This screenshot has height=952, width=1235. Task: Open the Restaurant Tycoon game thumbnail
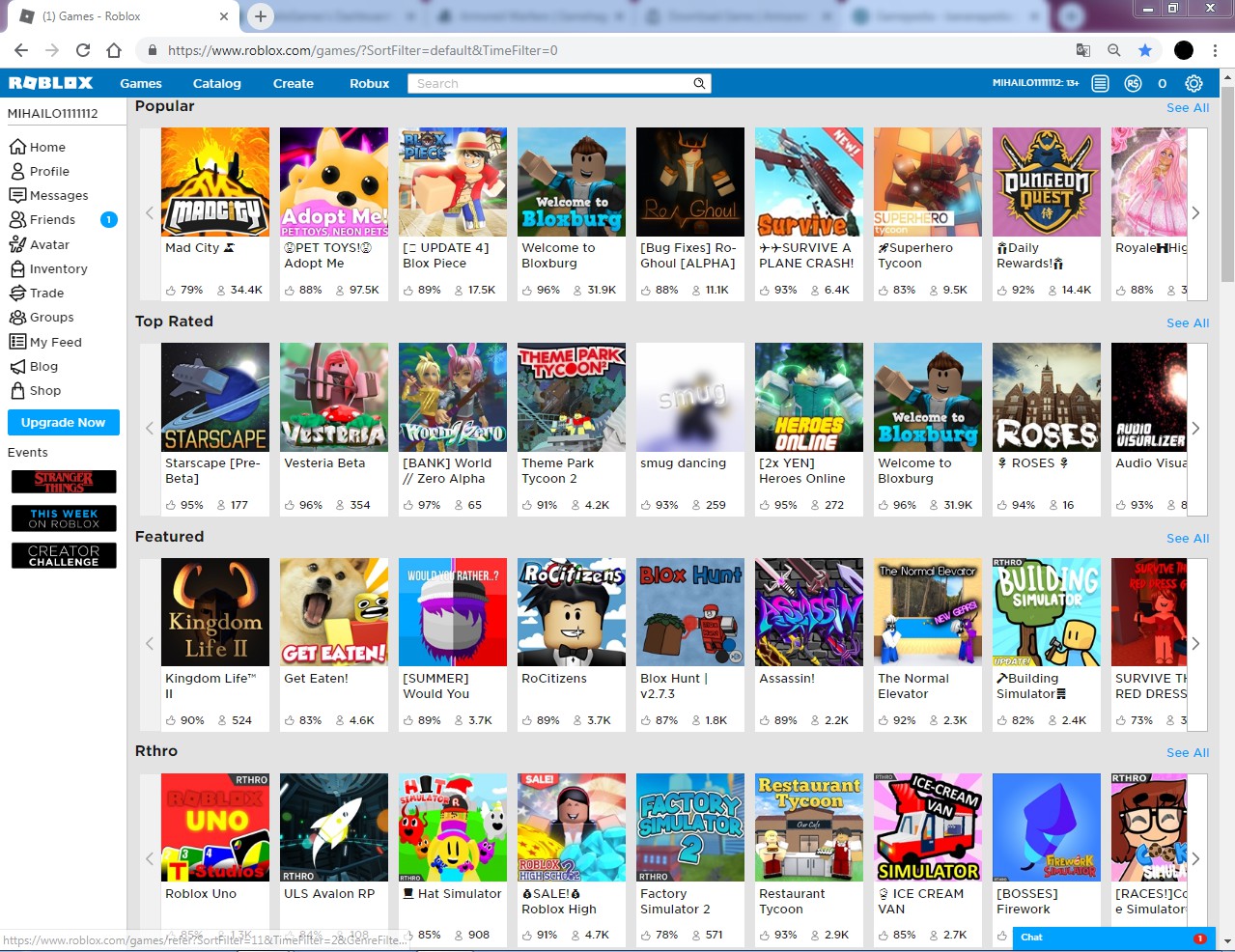click(809, 827)
